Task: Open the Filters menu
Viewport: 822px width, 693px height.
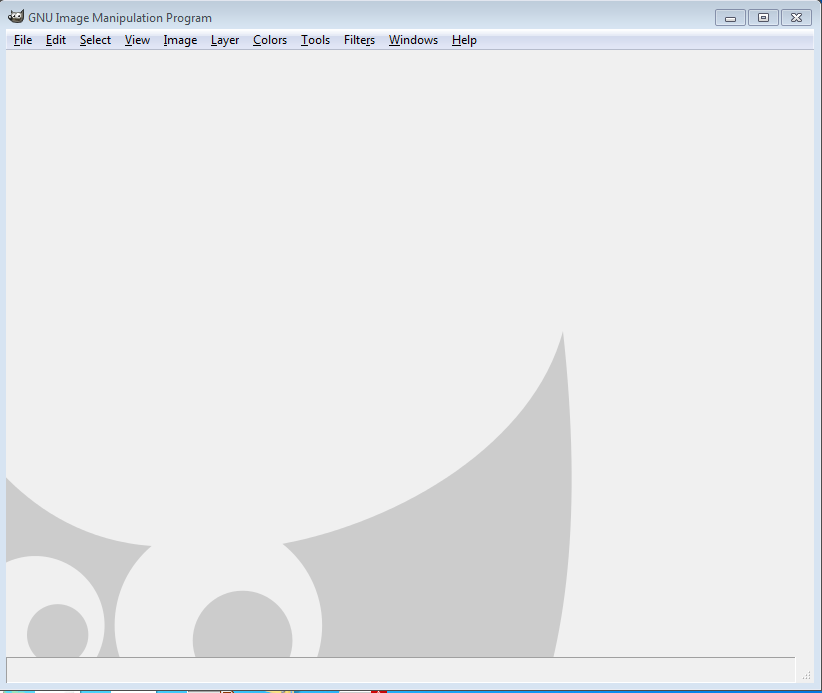Action: click(x=359, y=40)
